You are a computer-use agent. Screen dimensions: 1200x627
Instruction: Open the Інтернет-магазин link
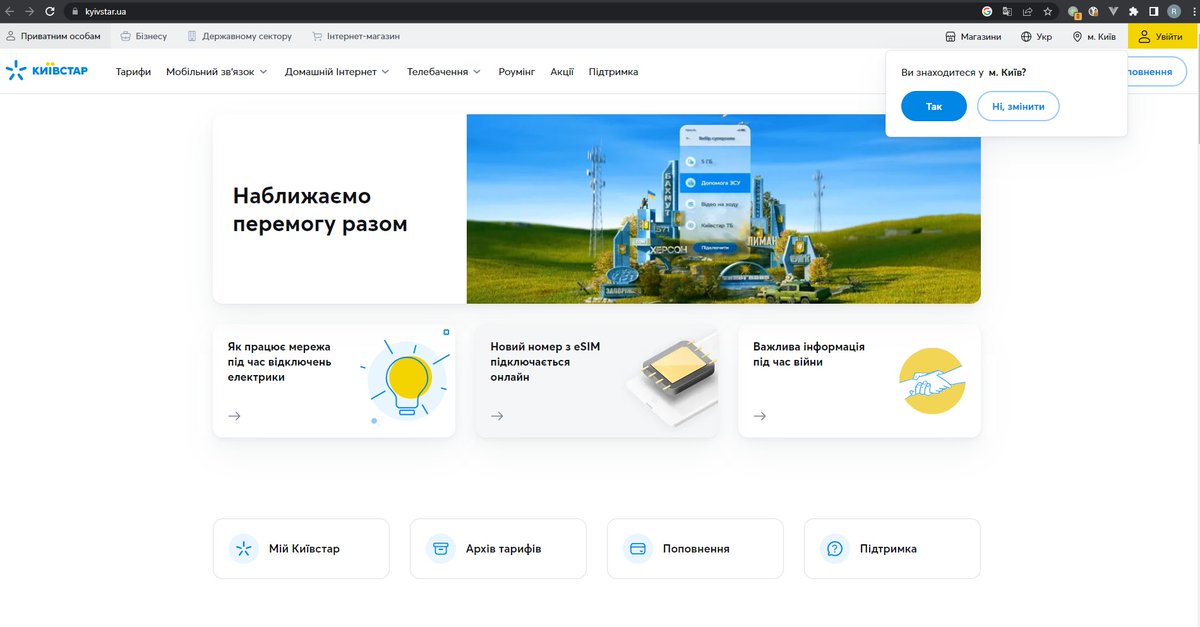(356, 36)
